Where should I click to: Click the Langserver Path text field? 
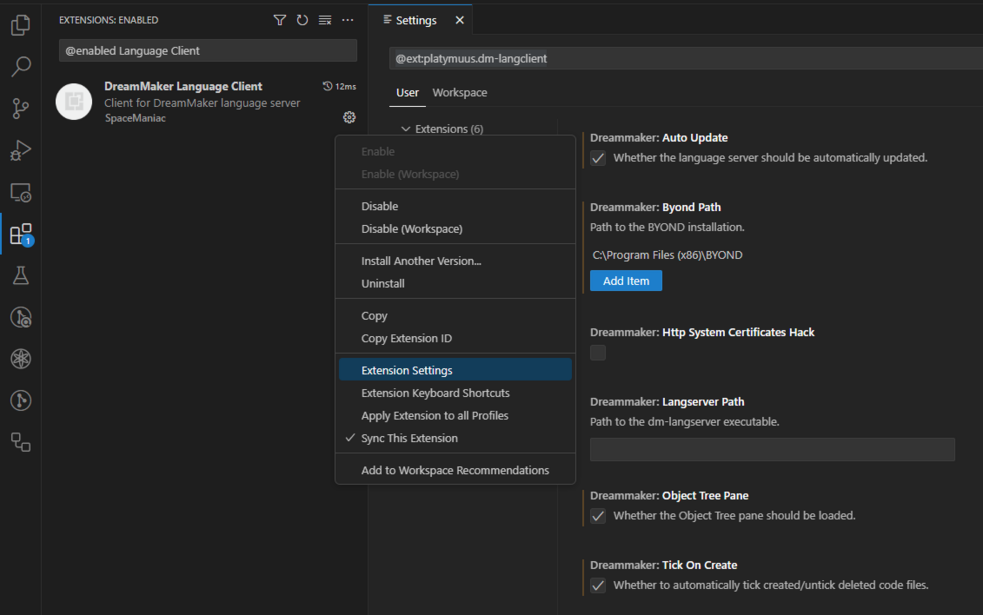pos(772,449)
